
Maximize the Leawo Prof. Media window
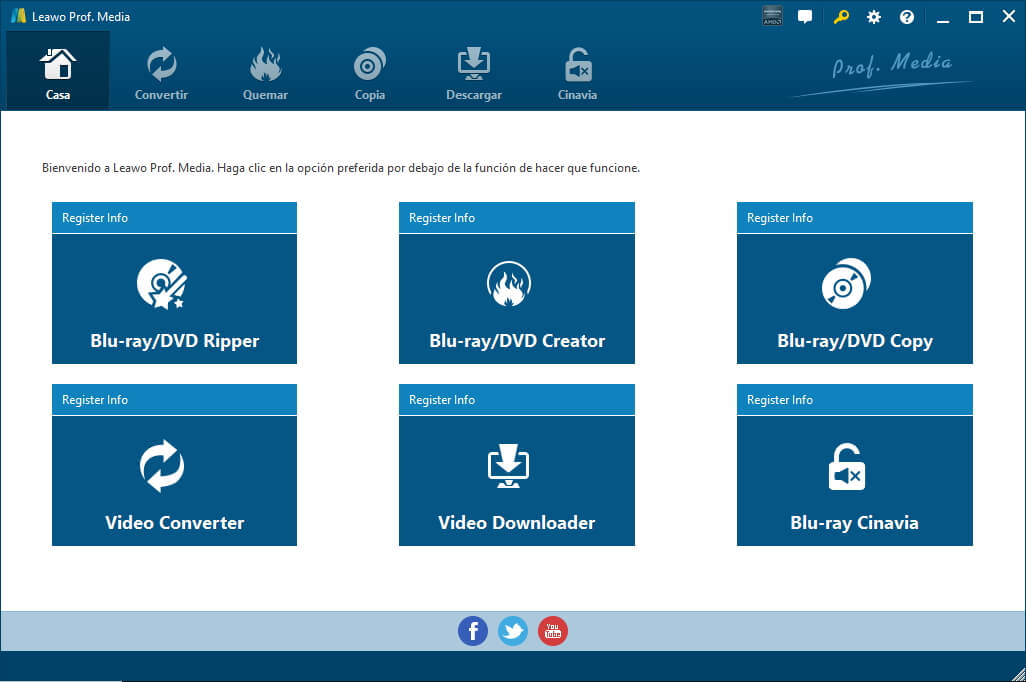pyautogui.click(x=976, y=17)
